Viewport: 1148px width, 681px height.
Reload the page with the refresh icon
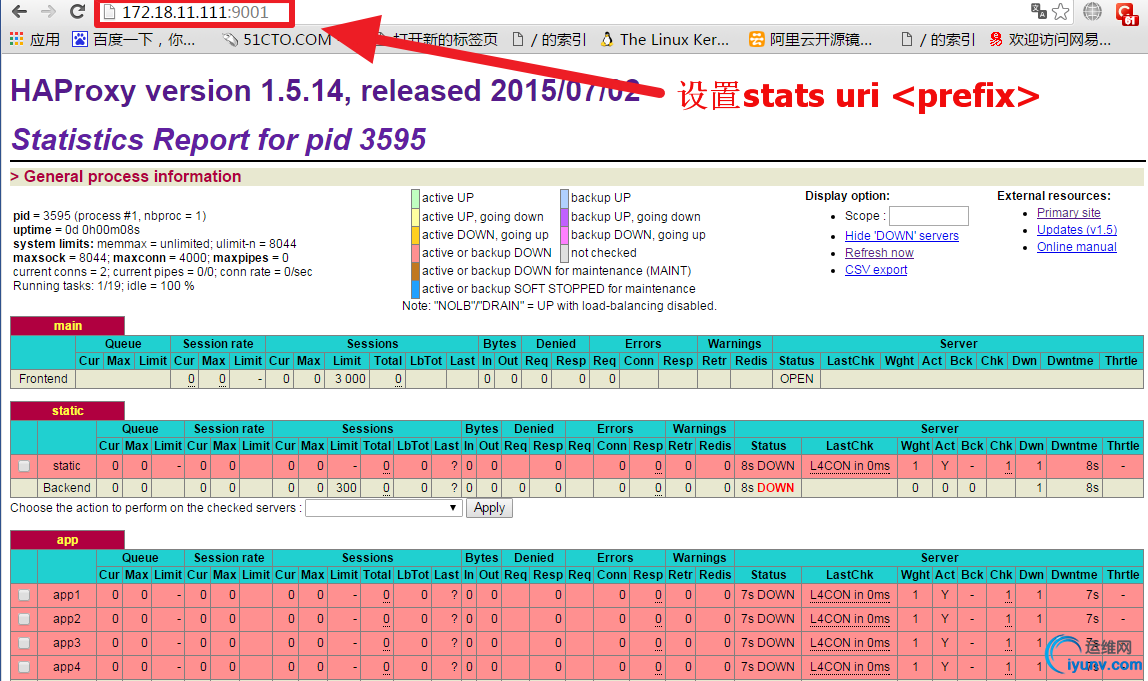[x=77, y=12]
